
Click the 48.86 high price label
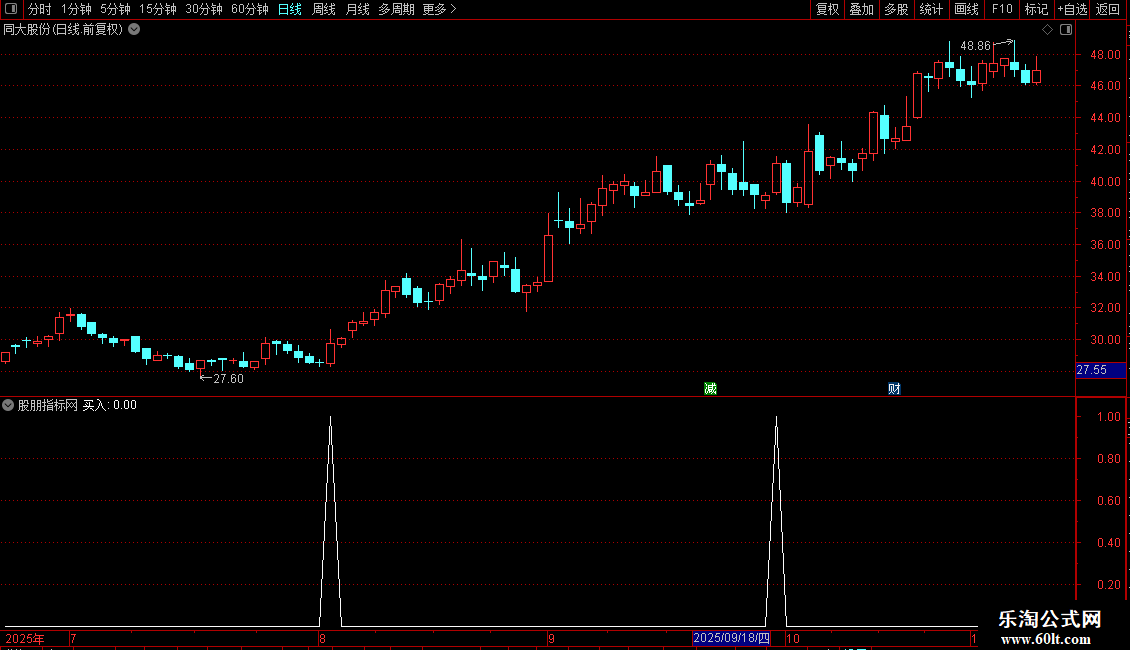click(975, 45)
